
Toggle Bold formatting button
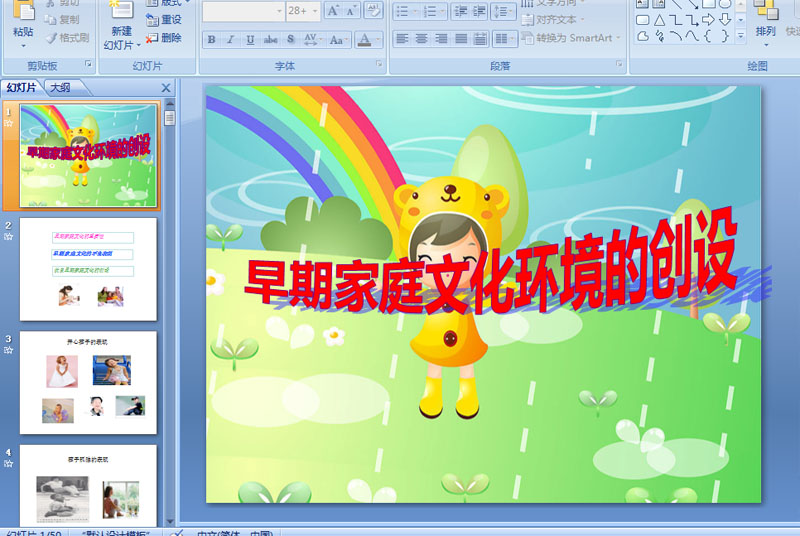point(211,39)
